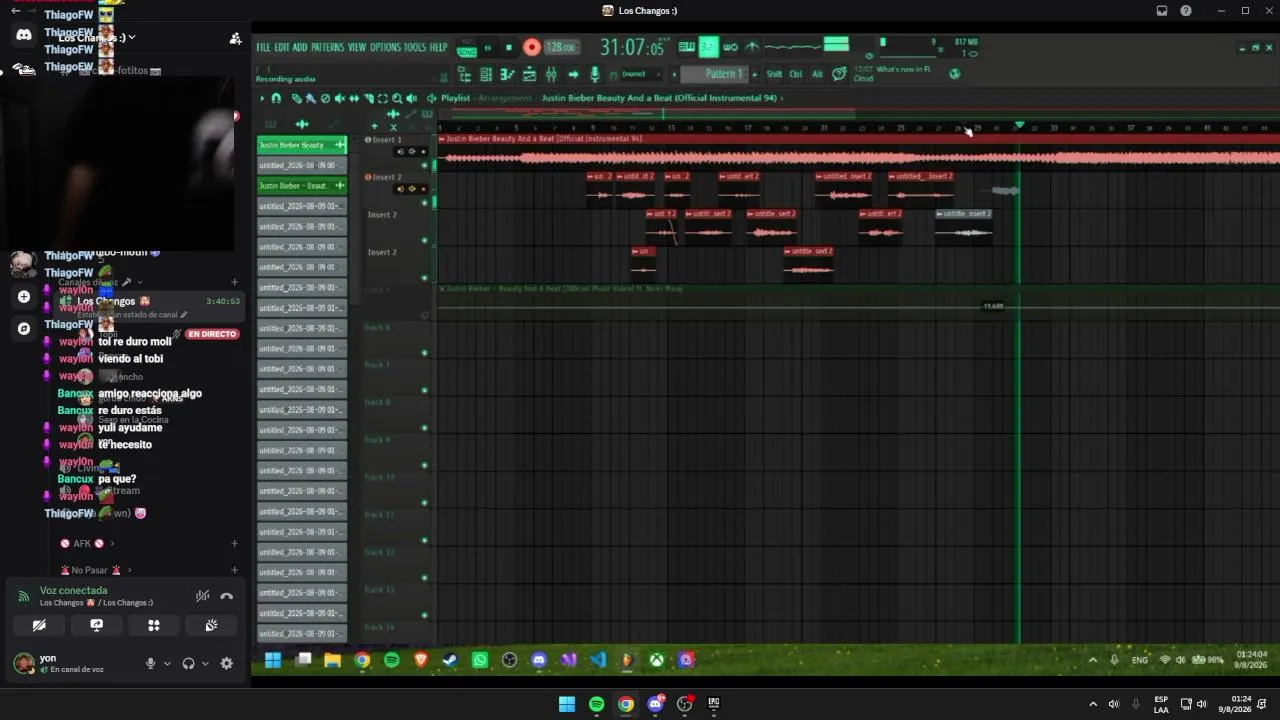Open the Piano roll icon
Image resolution: width=1280 pixels, height=720 pixels.
coord(507,74)
